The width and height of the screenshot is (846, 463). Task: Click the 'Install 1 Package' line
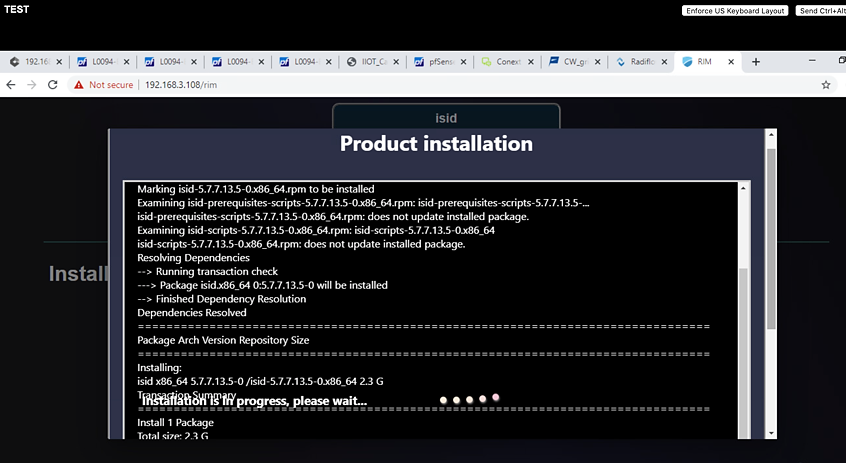click(x=175, y=423)
